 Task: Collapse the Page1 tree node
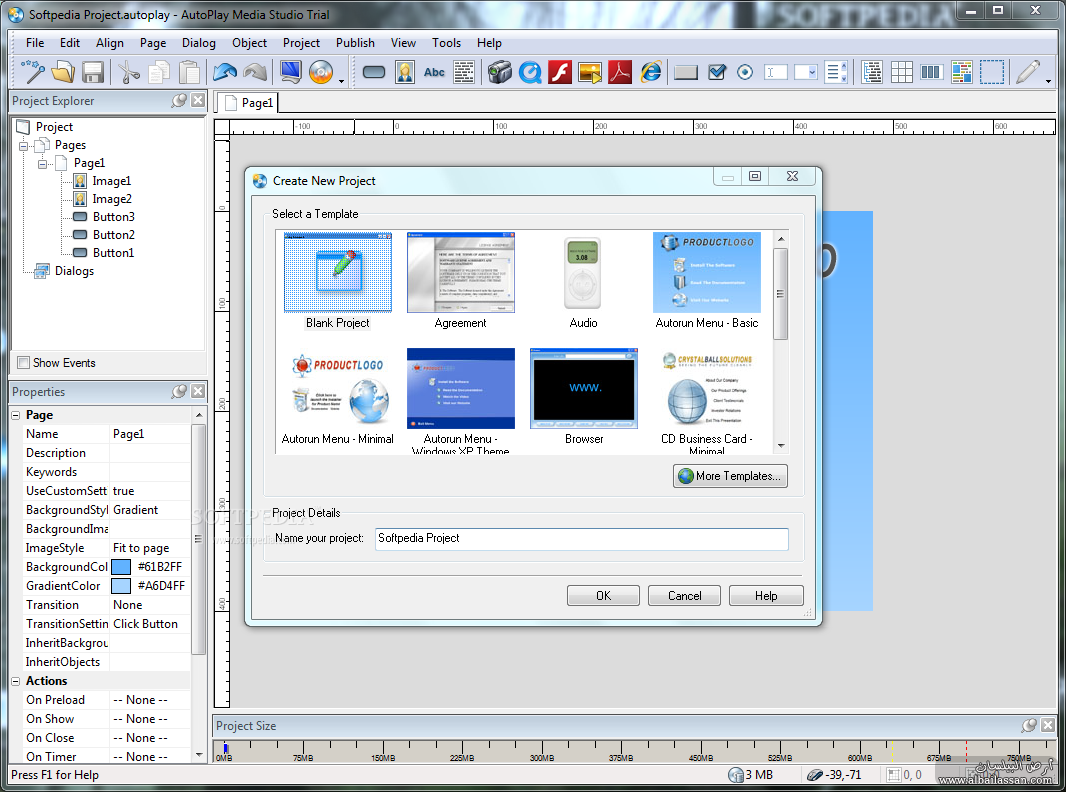pos(42,163)
